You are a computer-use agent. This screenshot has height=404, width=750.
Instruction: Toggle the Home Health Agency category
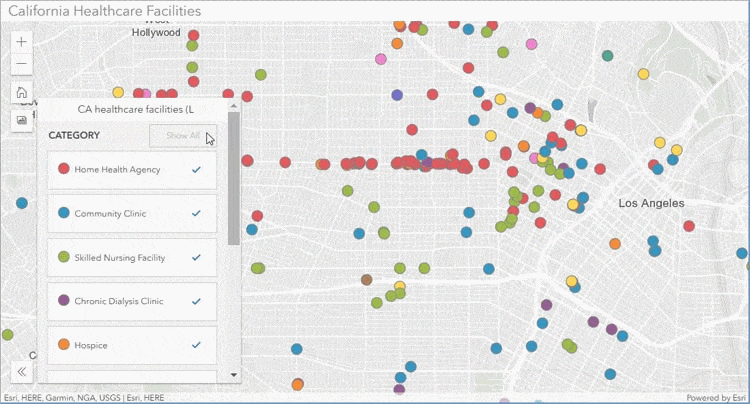point(132,170)
